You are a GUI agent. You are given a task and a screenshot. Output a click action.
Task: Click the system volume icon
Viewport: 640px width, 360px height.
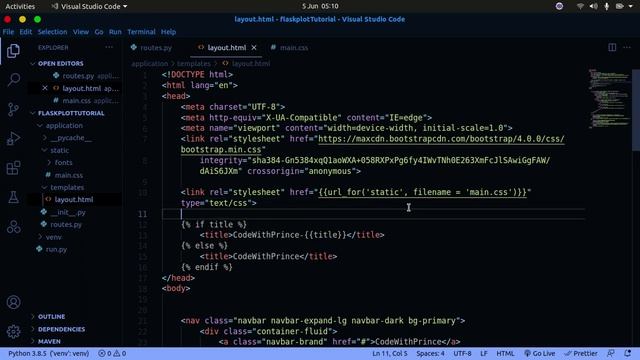pyautogui.click(x=593, y=6)
